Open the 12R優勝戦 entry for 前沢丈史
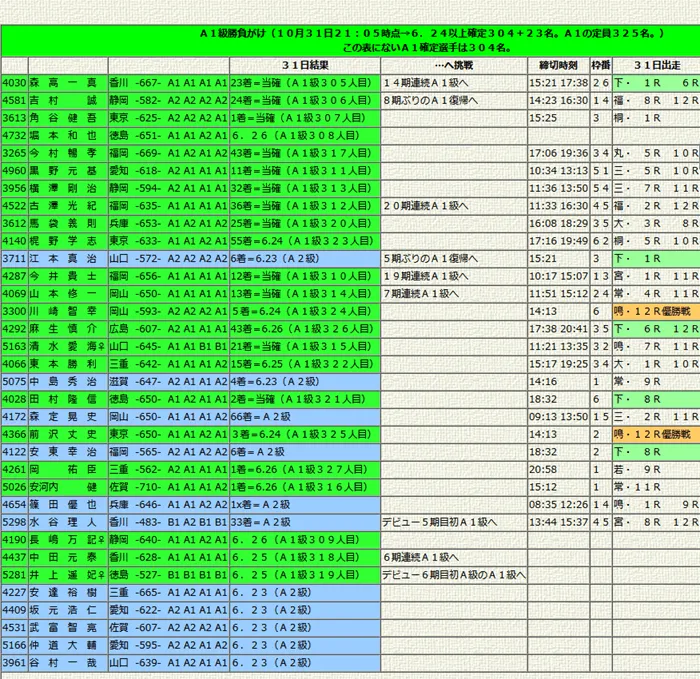 click(x=656, y=433)
